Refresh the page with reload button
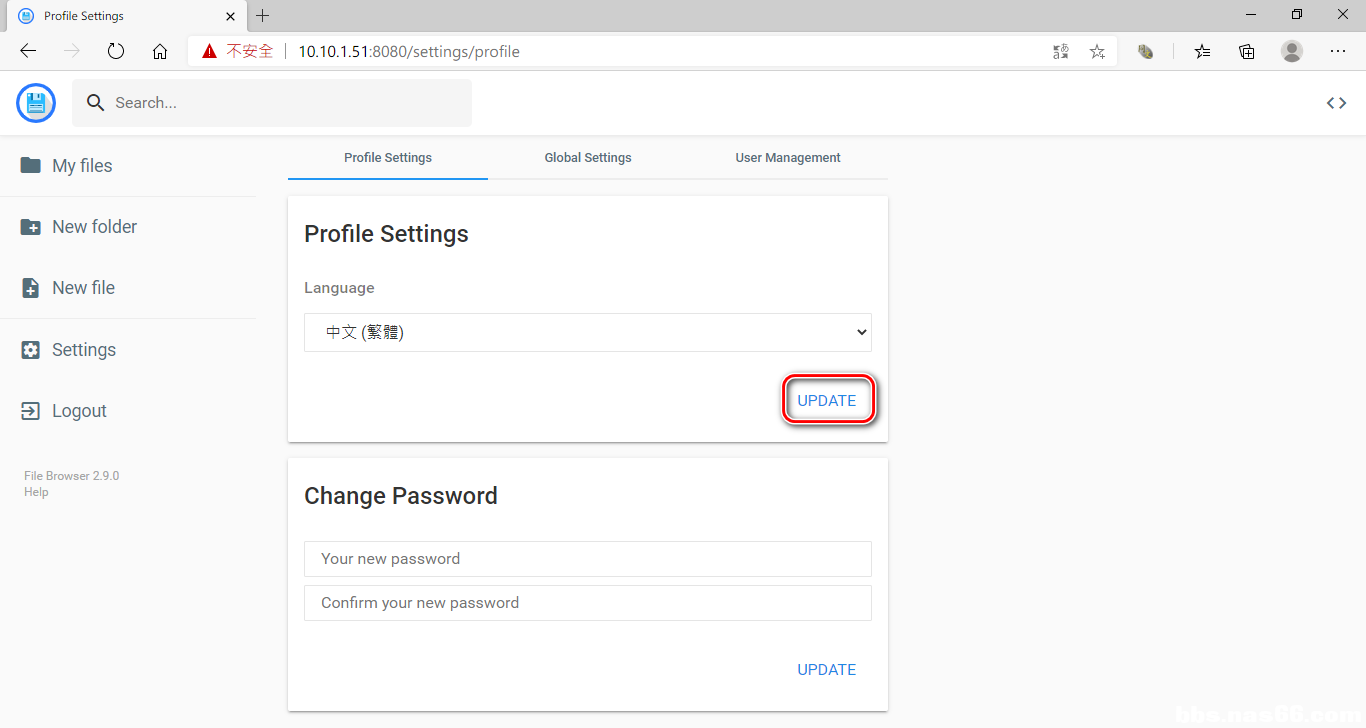This screenshot has width=1366, height=728. [116, 52]
